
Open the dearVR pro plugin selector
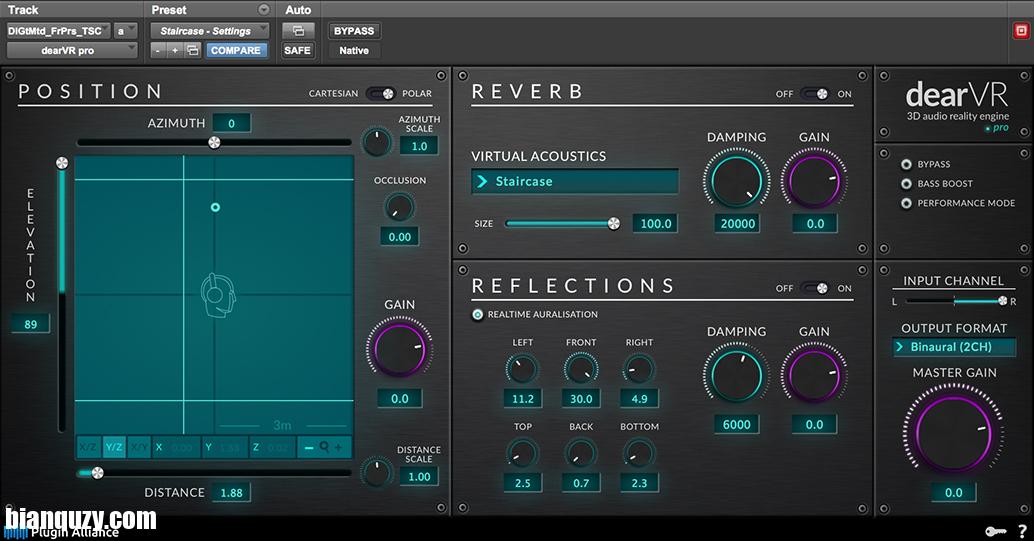click(x=72, y=50)
